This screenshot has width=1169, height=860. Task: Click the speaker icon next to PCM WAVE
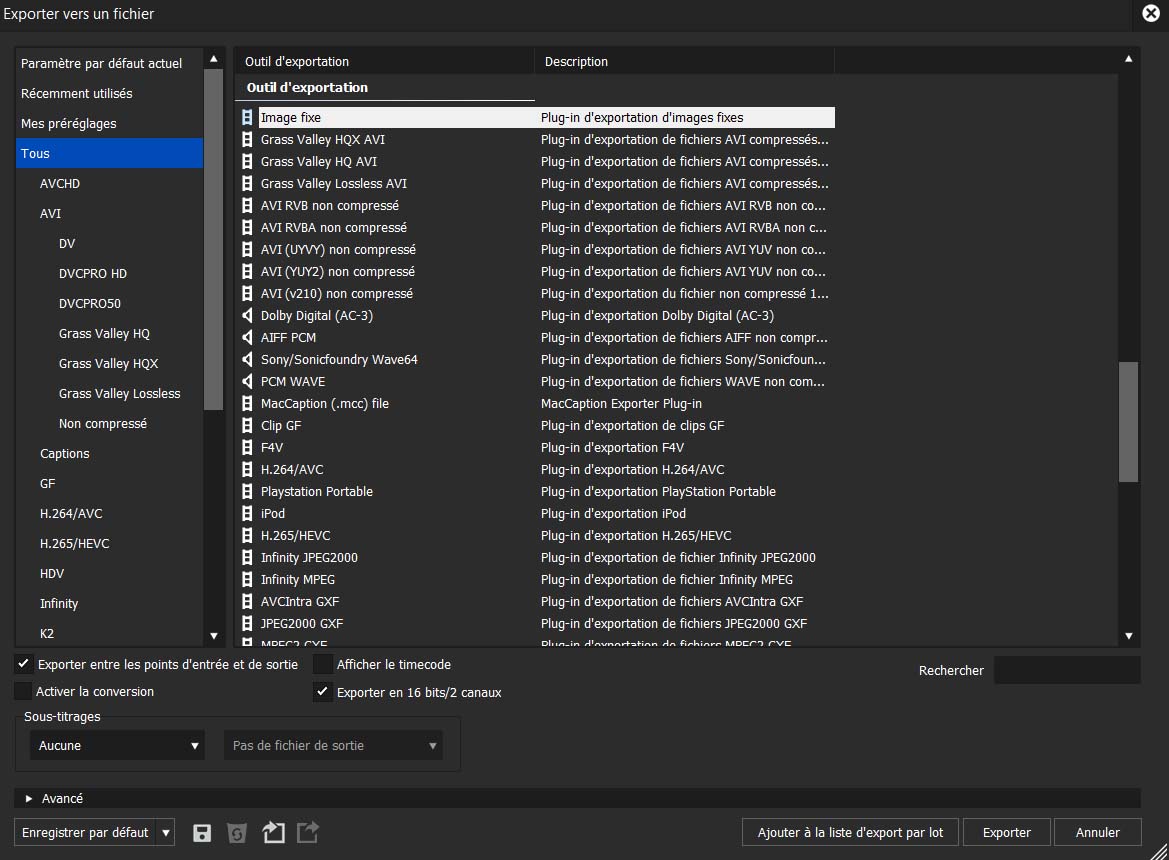pos(248,381)
